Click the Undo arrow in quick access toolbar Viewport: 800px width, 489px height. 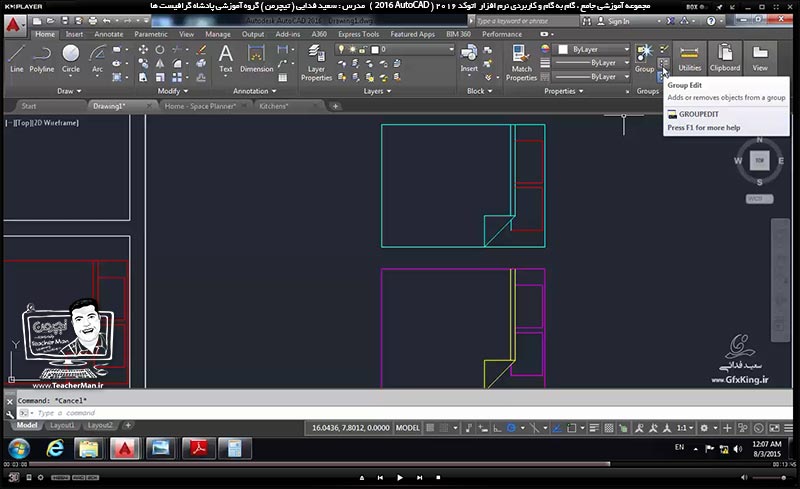pos(106,21)
